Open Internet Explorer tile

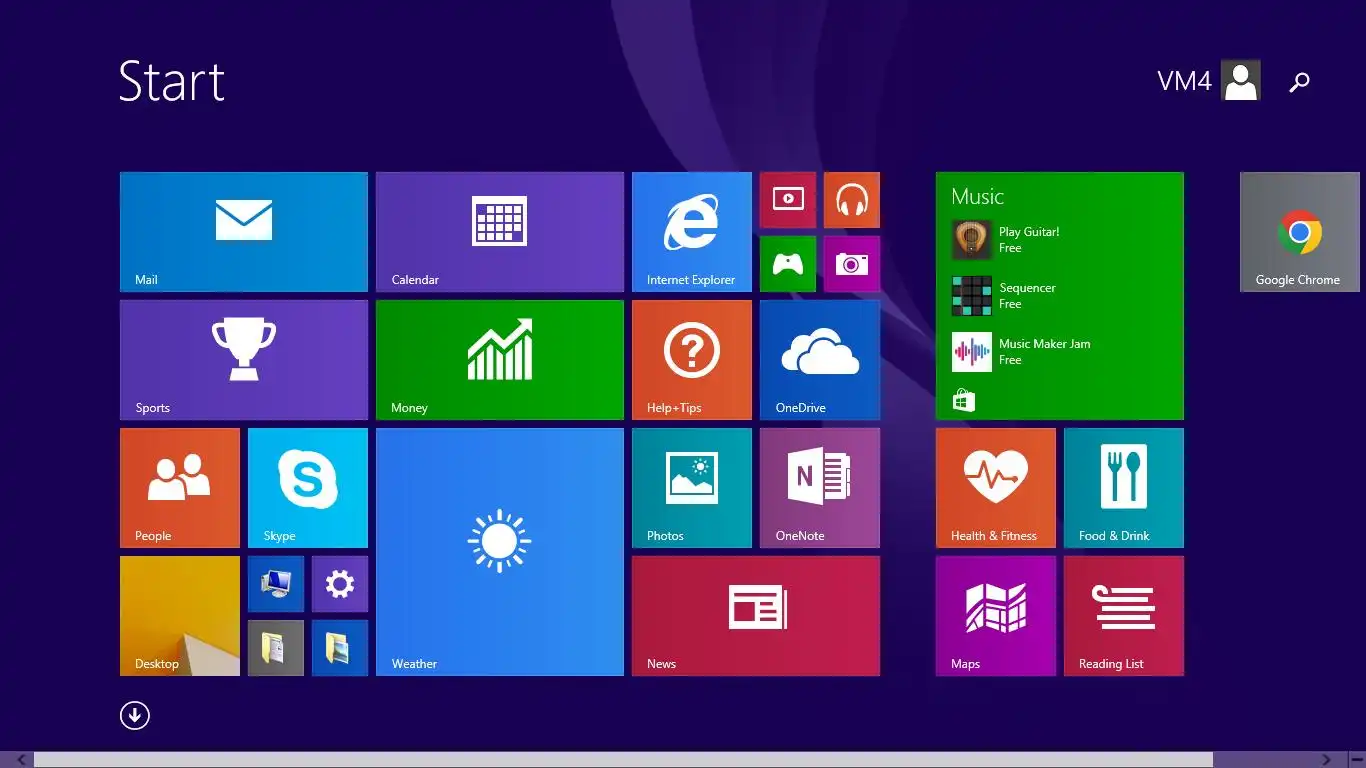coord(692,232)
